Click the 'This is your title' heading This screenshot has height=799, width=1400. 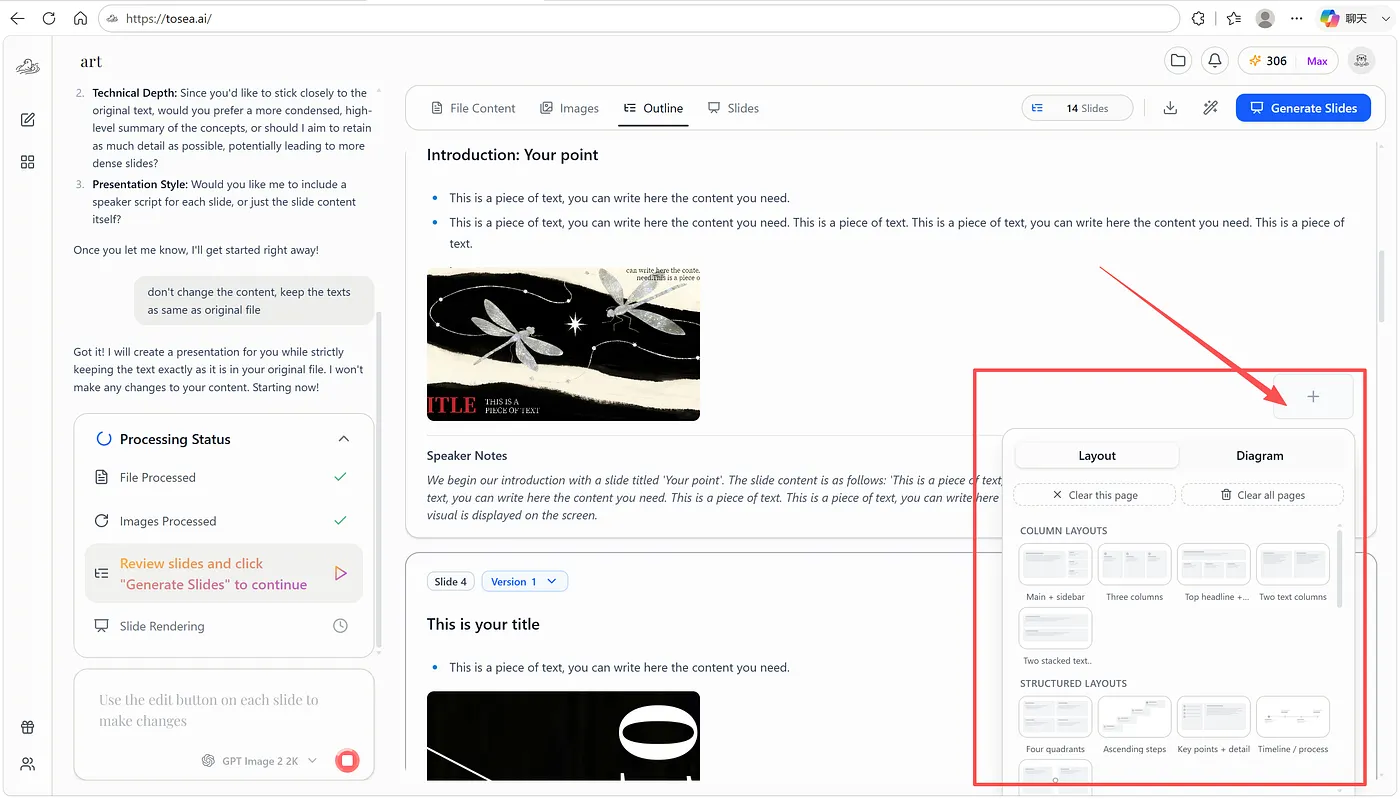point(483,624)
